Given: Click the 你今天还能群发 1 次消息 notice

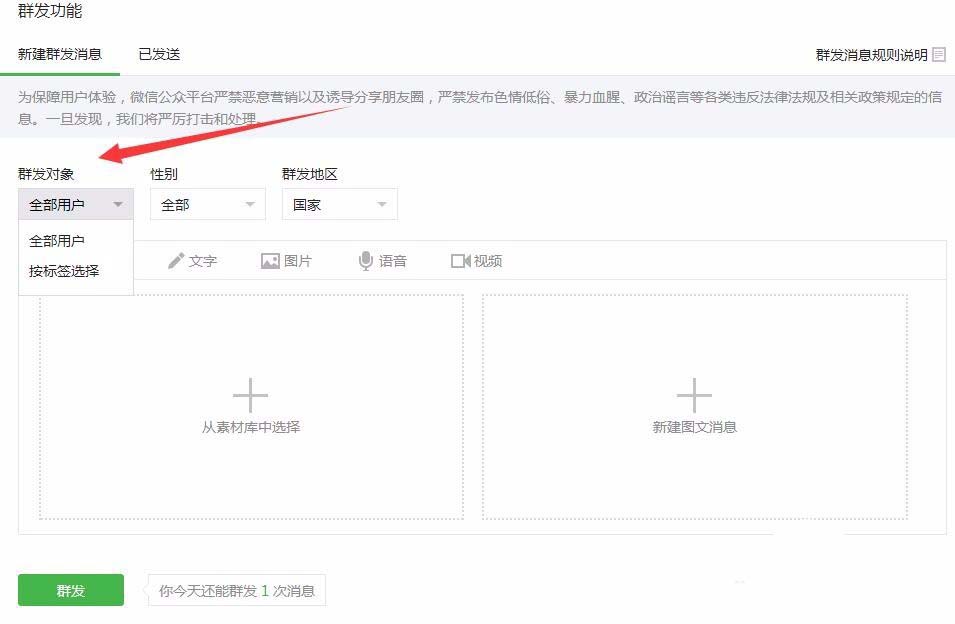Looking at the screenshot, I should pyautogui.click(x=237, y=591).
